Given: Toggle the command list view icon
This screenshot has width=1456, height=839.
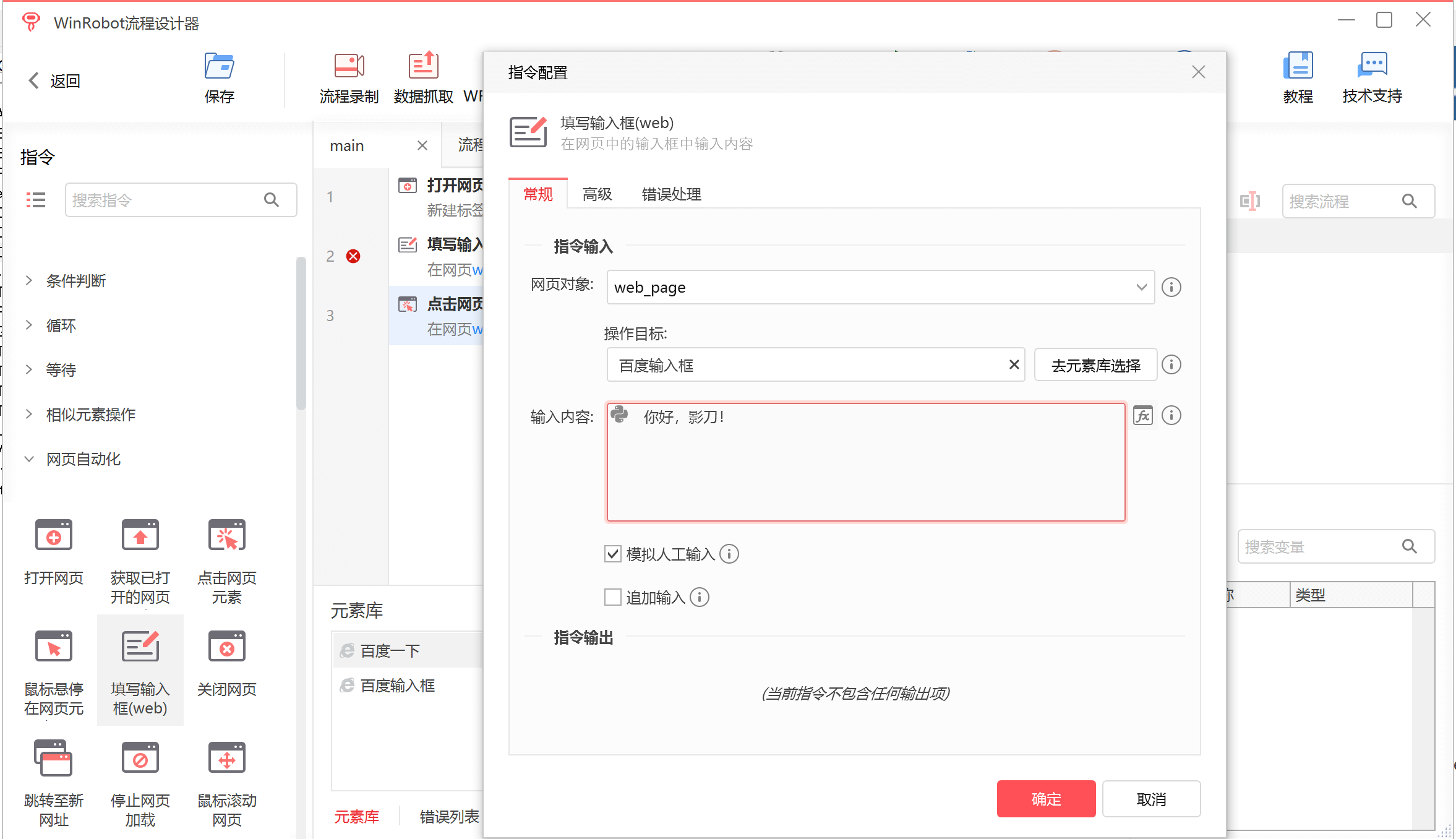Looking at the screenshot, I should click(36, 200).
